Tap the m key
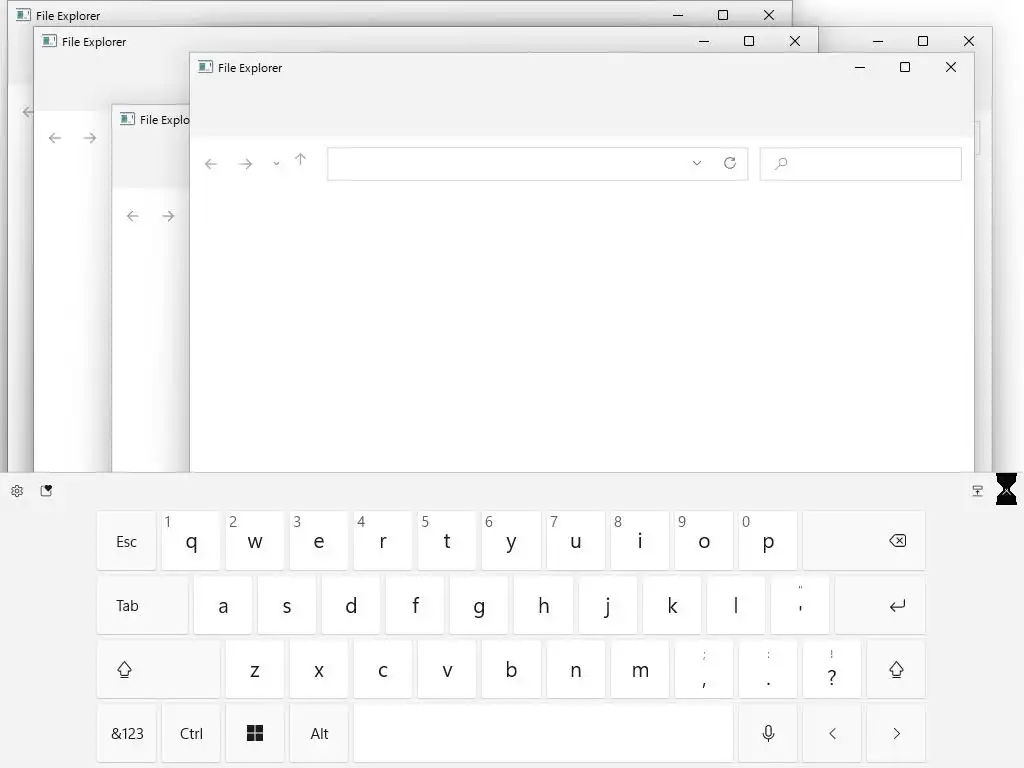Viewport: 1024px width, 768px height. point(640,669)
